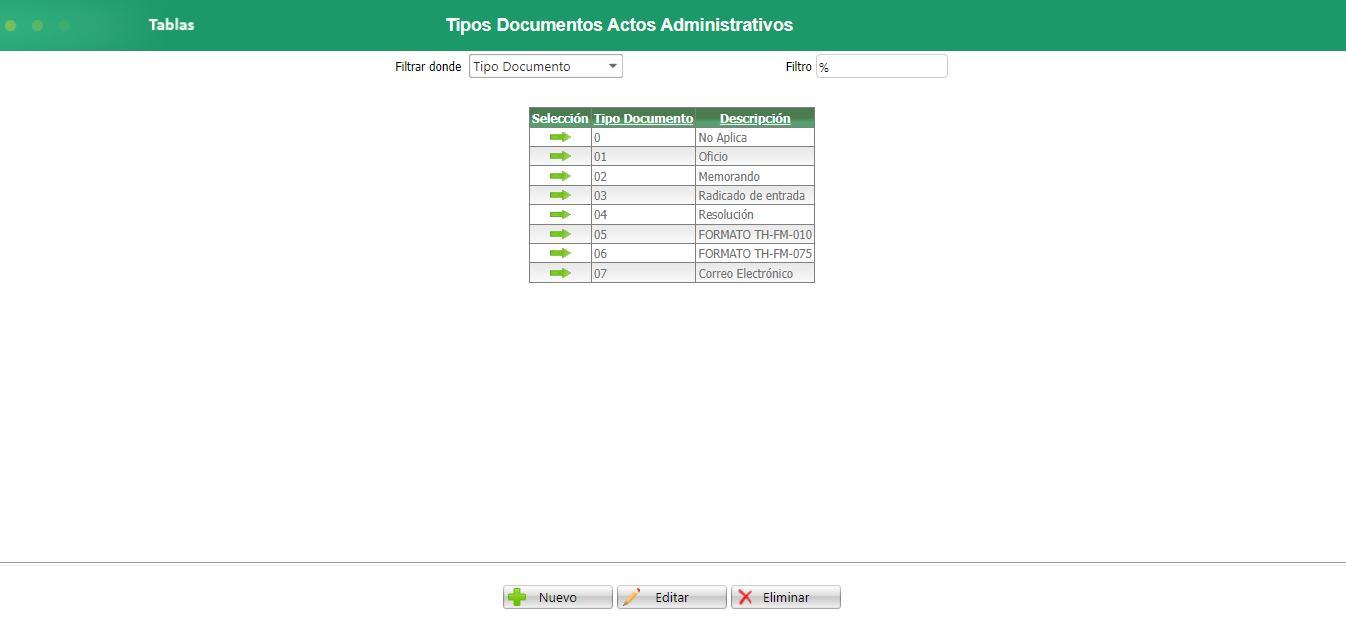Click document type code '03'

pyautogui.click(x=600, y=196)
